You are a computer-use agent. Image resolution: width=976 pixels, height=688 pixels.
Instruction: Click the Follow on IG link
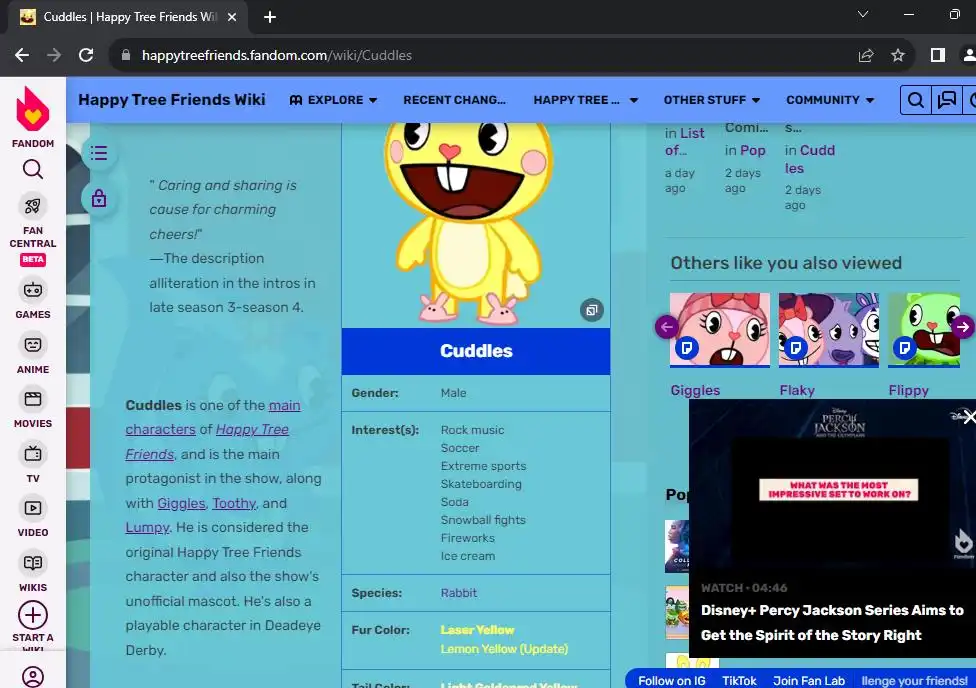[x=672, y=681]
